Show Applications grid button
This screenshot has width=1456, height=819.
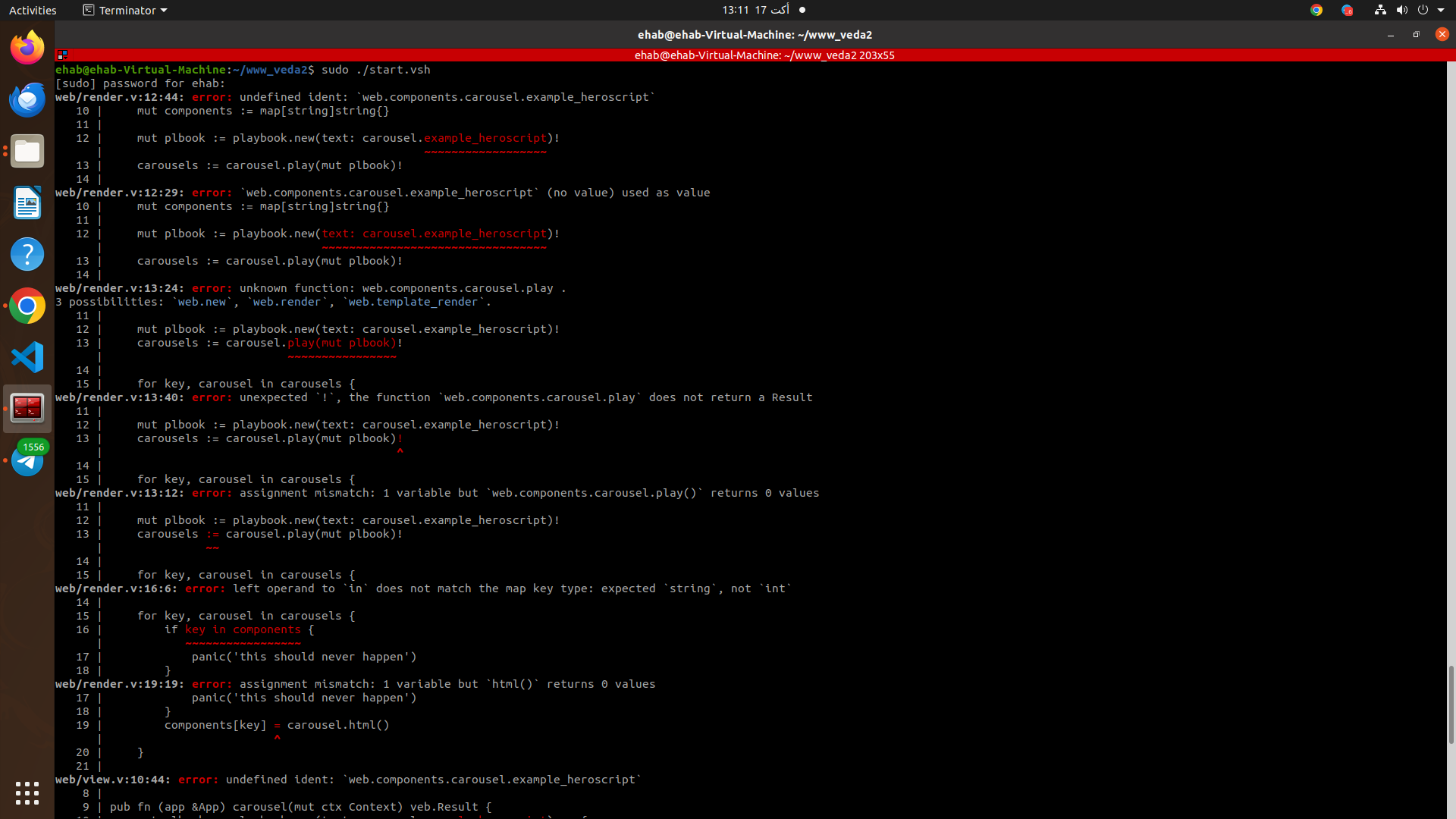click(x=27, y=793)
